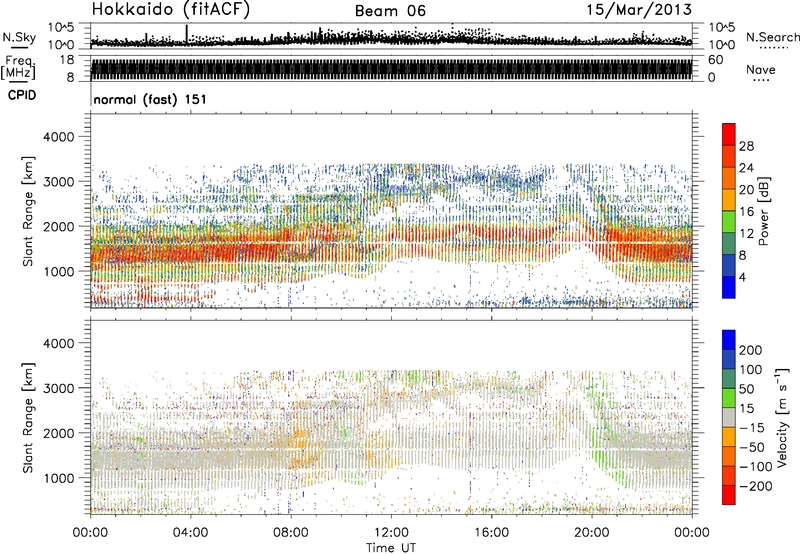Click the 'CPID' label
The height and width of the screenshot is (554, 800).
(x=22, y=95)
